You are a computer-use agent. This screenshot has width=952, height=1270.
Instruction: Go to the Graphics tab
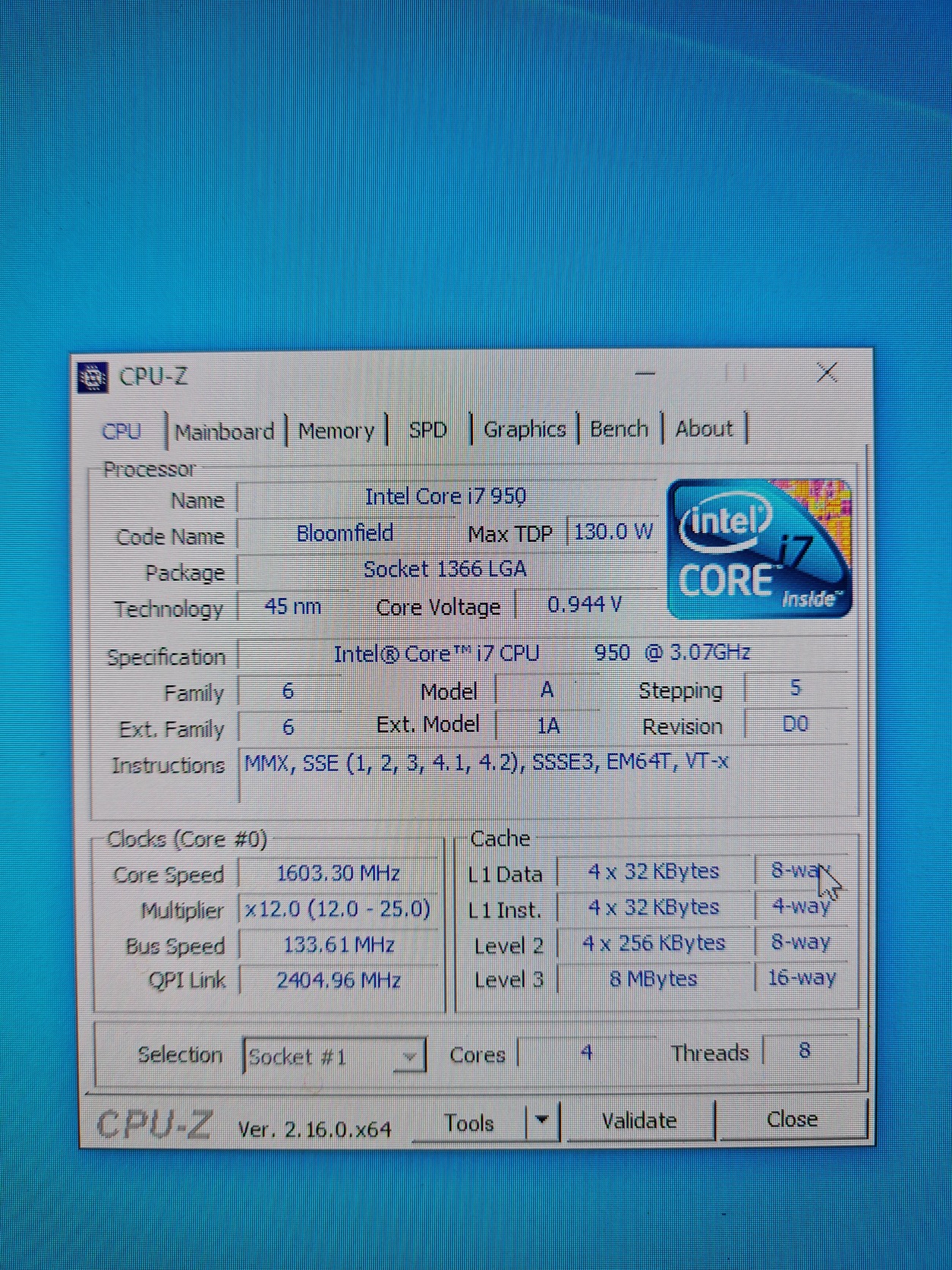coord(525,429)
